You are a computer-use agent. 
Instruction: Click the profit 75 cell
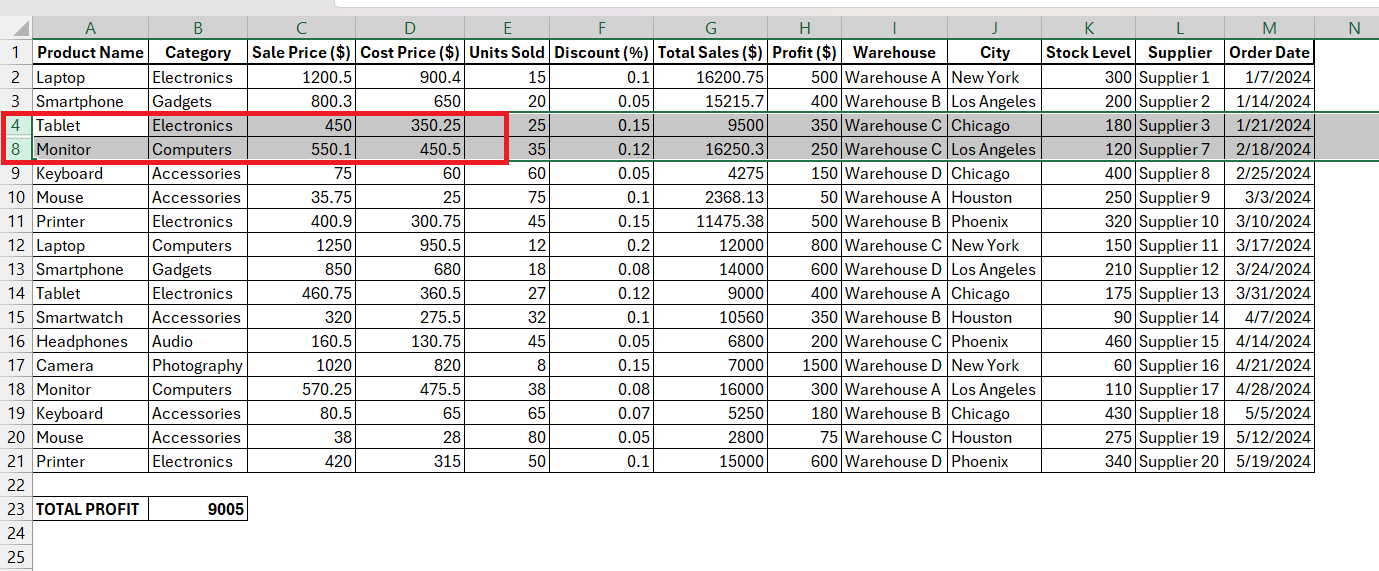click(x=804, y=437)
